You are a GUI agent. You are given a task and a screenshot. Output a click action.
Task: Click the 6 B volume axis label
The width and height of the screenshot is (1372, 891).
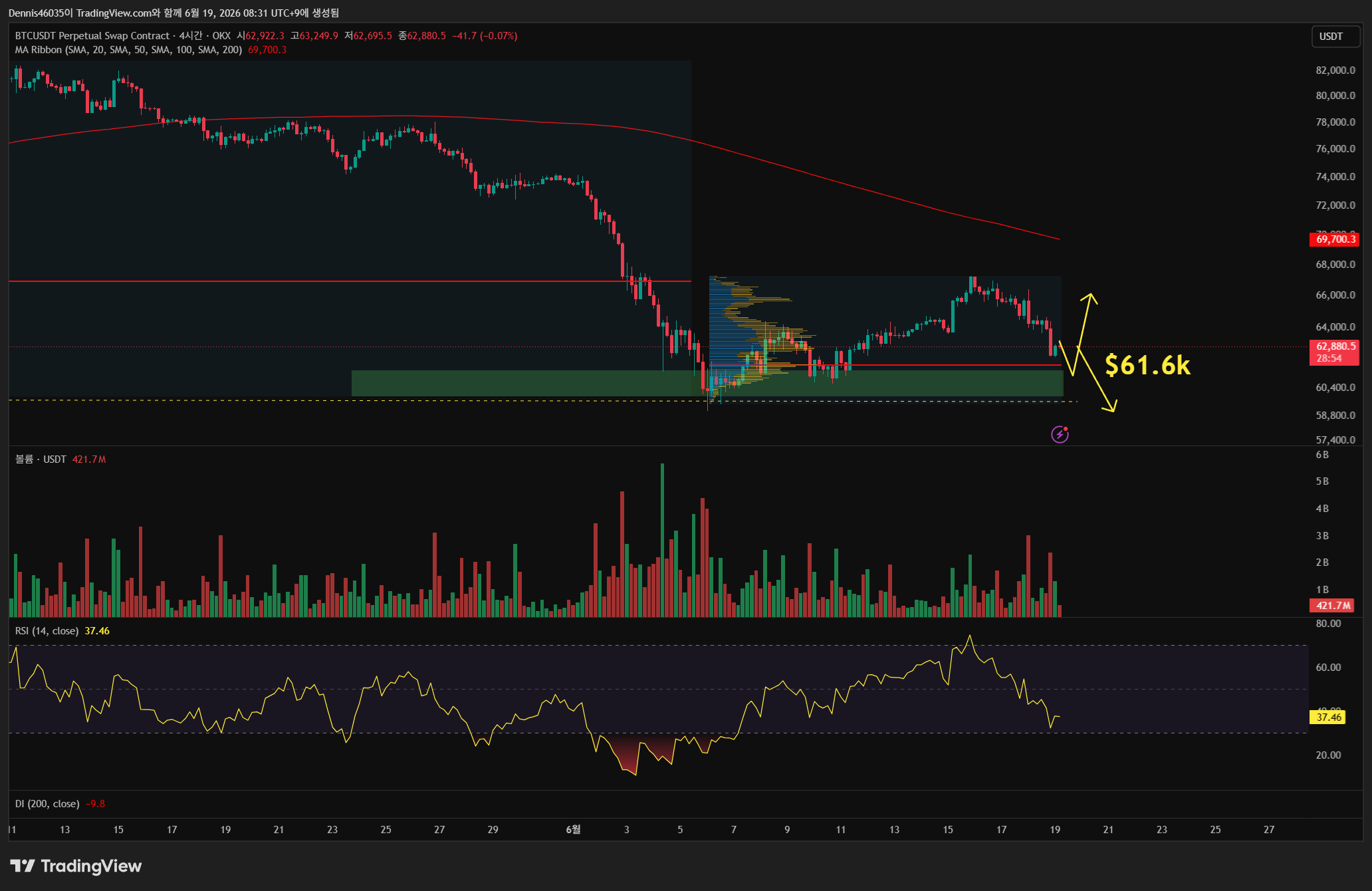pos(1322,455)
